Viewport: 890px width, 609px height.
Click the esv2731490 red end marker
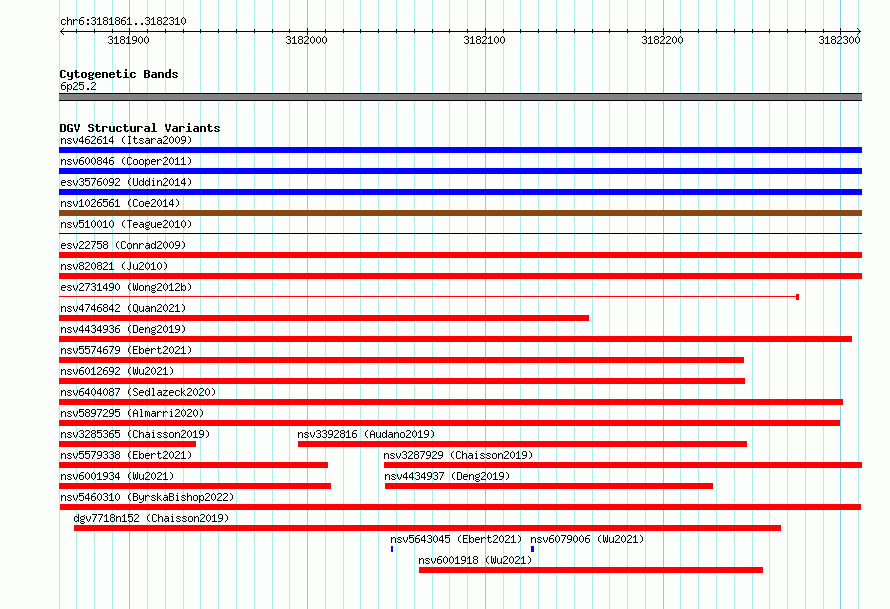(x=797, y=297)
